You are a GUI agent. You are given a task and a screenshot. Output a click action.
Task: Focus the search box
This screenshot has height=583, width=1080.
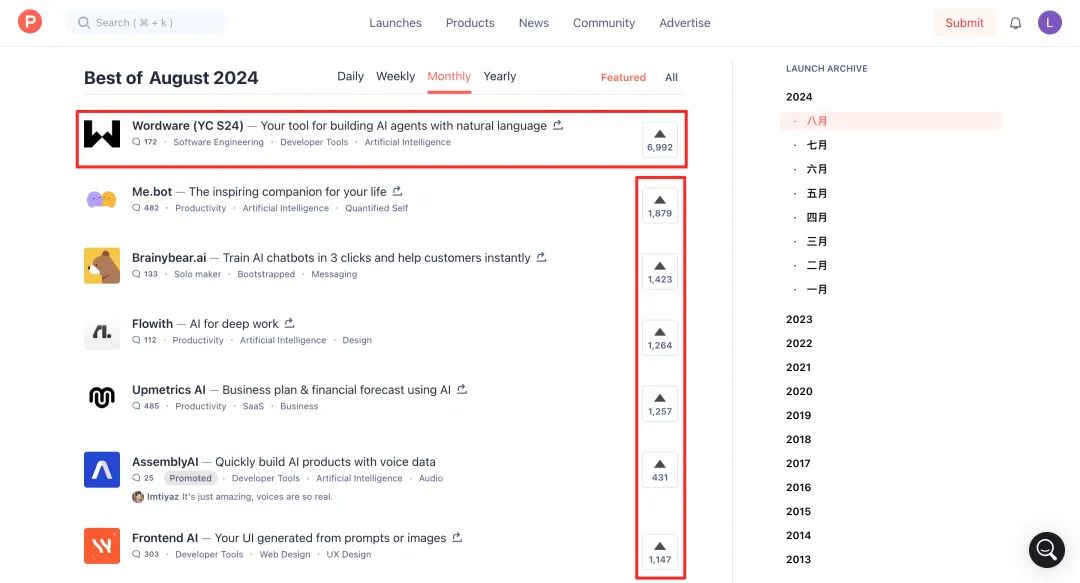click(x=147, y=23)
